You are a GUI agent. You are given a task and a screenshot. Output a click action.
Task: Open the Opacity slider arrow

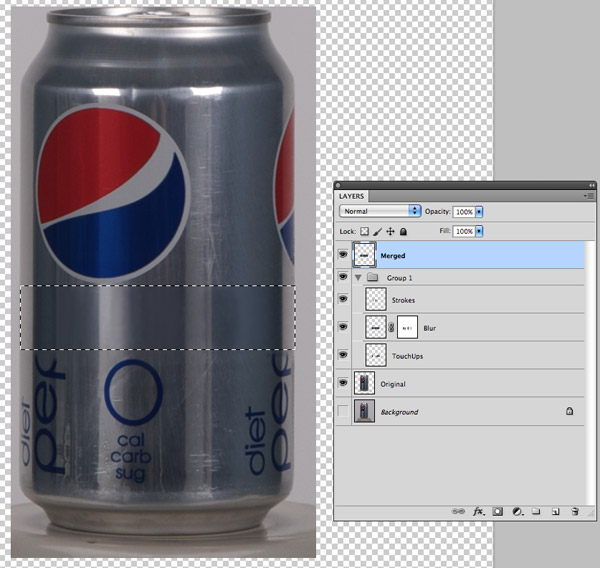pos(479,212)
